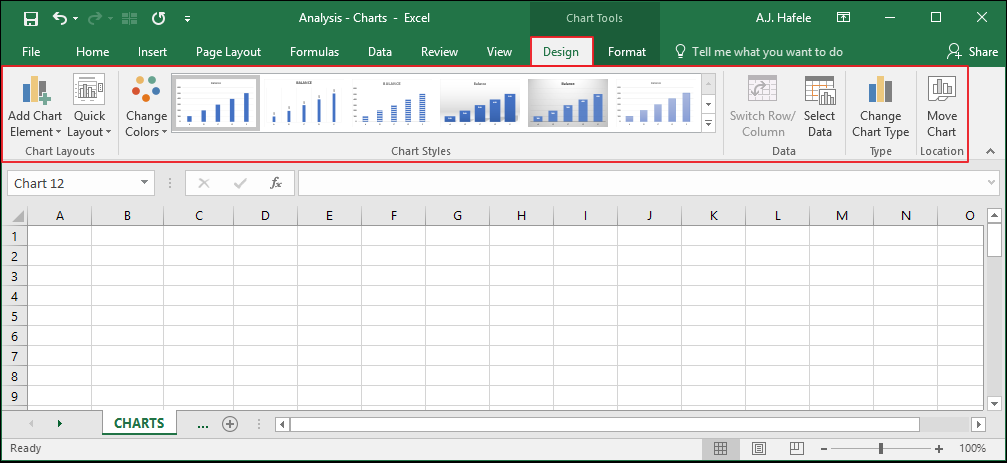Click inside the formula bar input
This screenshot has width=1007, height=463.
point(642,183)
